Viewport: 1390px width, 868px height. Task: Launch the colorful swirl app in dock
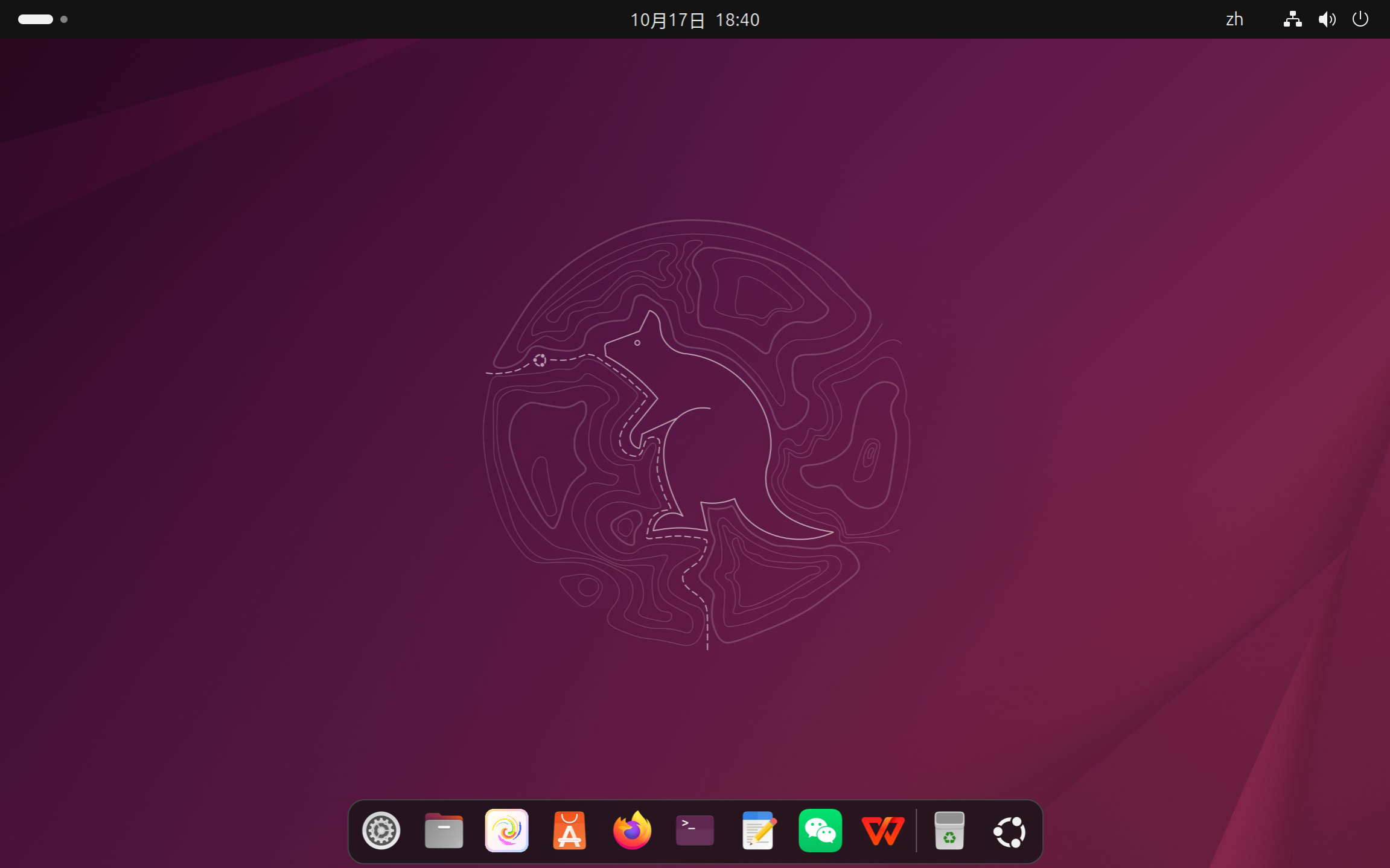[x=506, y=831]
